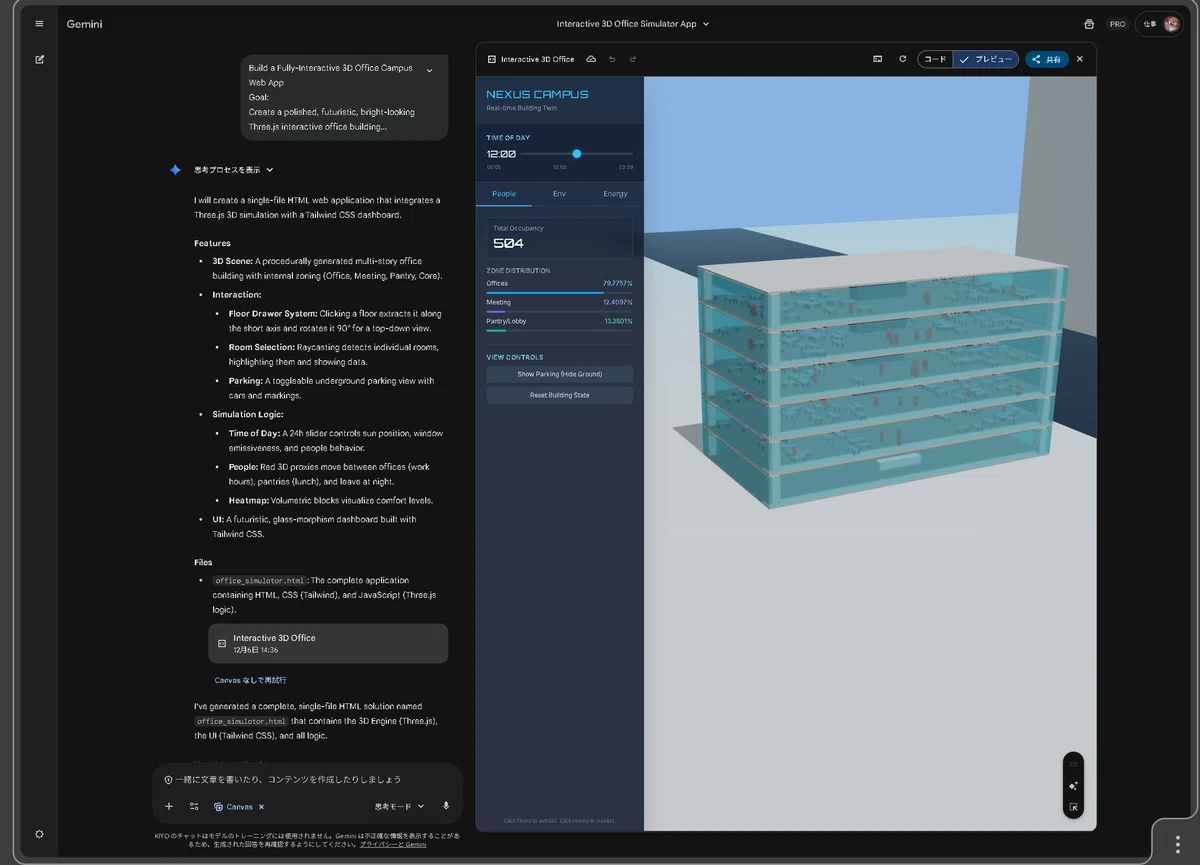Remove the Canvas chip with its X
The image size is (1200, 865).
(262, 807)
